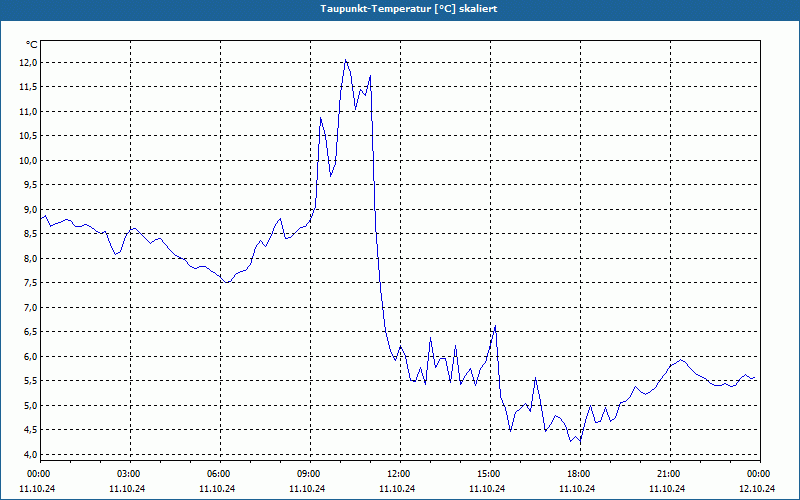Click the 18:00 time label

(x=580, y=474)
